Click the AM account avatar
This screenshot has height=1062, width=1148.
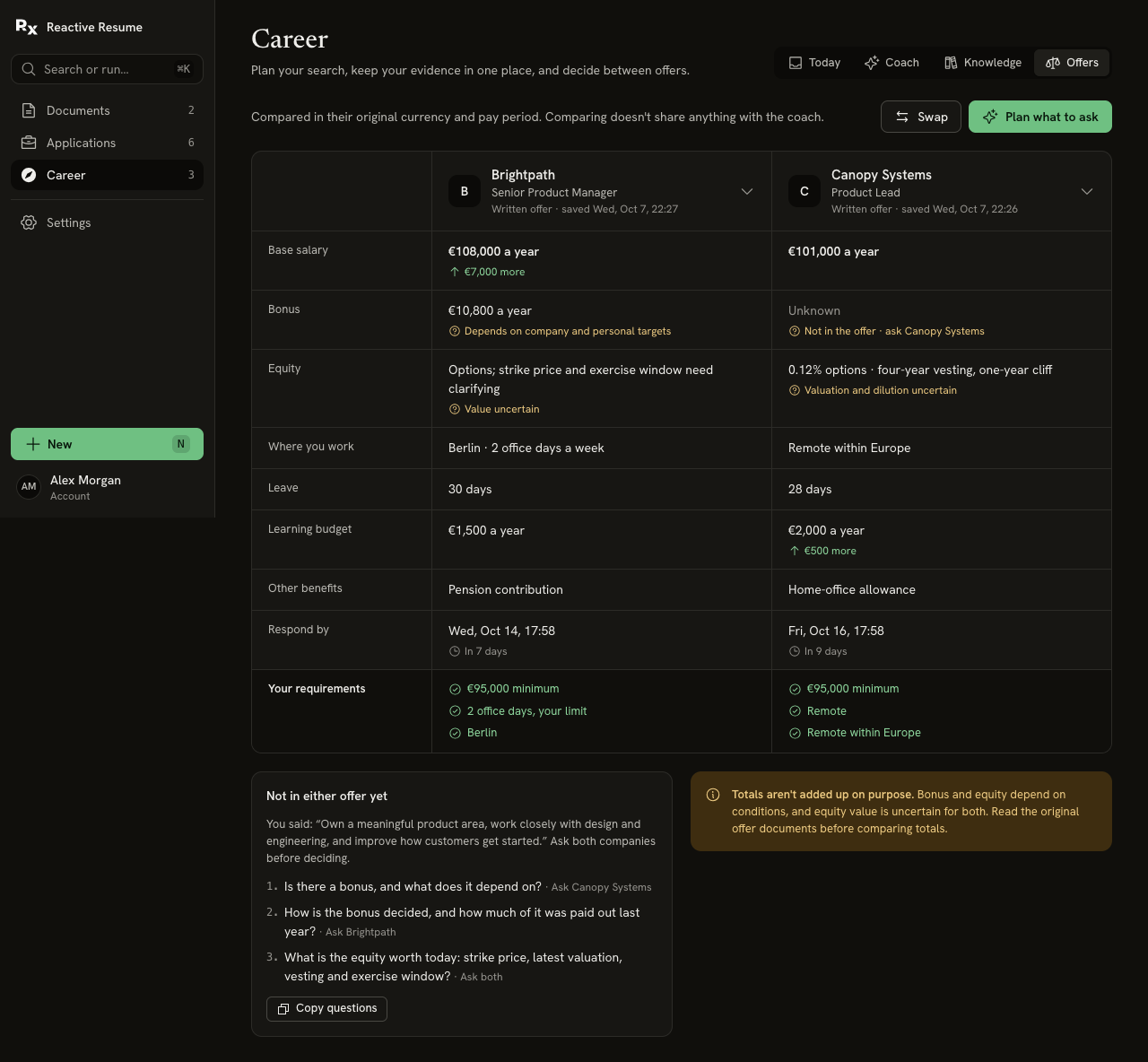(x=29, y=487)
